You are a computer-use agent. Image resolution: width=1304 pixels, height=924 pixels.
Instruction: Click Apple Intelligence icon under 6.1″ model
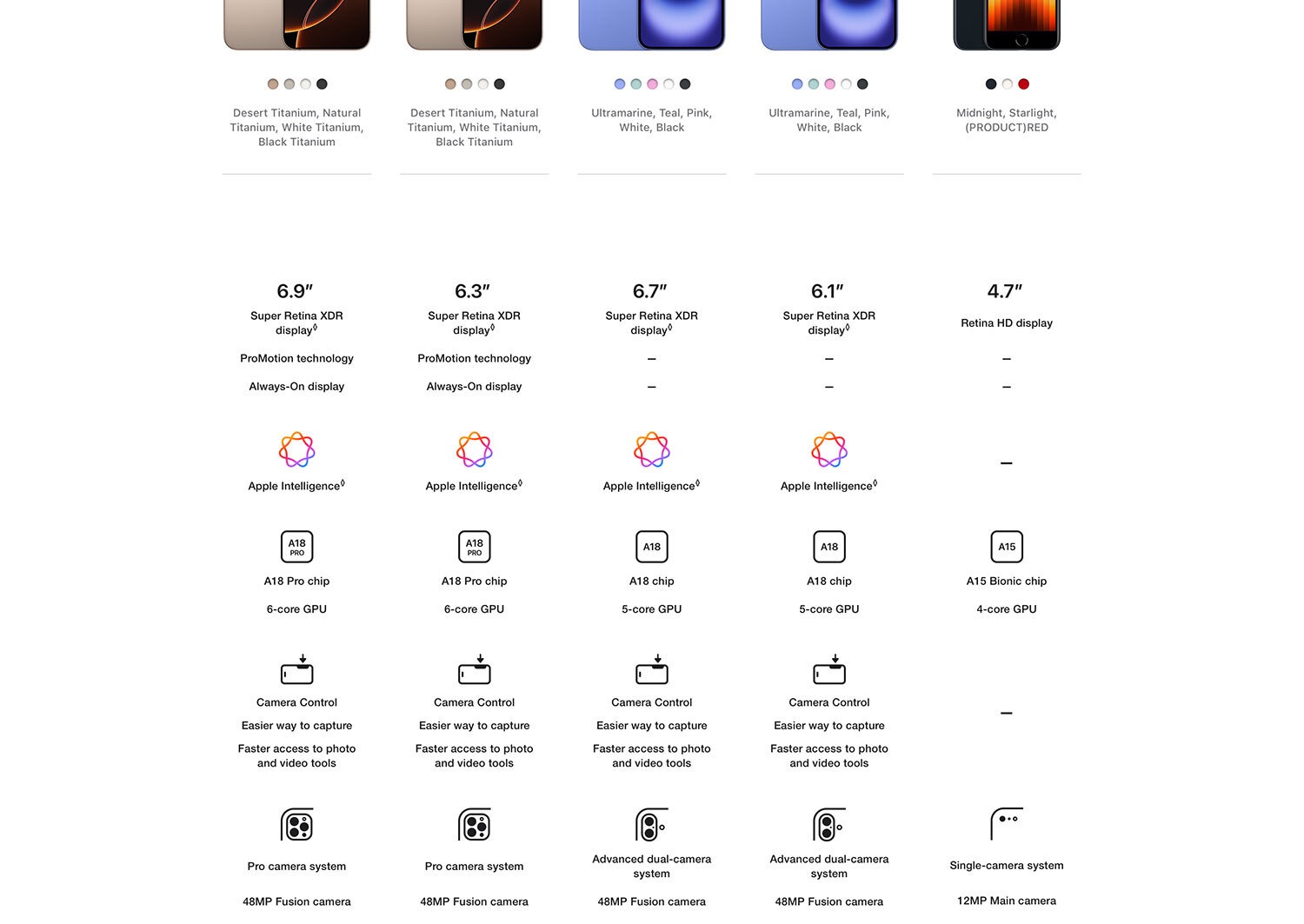829,450
